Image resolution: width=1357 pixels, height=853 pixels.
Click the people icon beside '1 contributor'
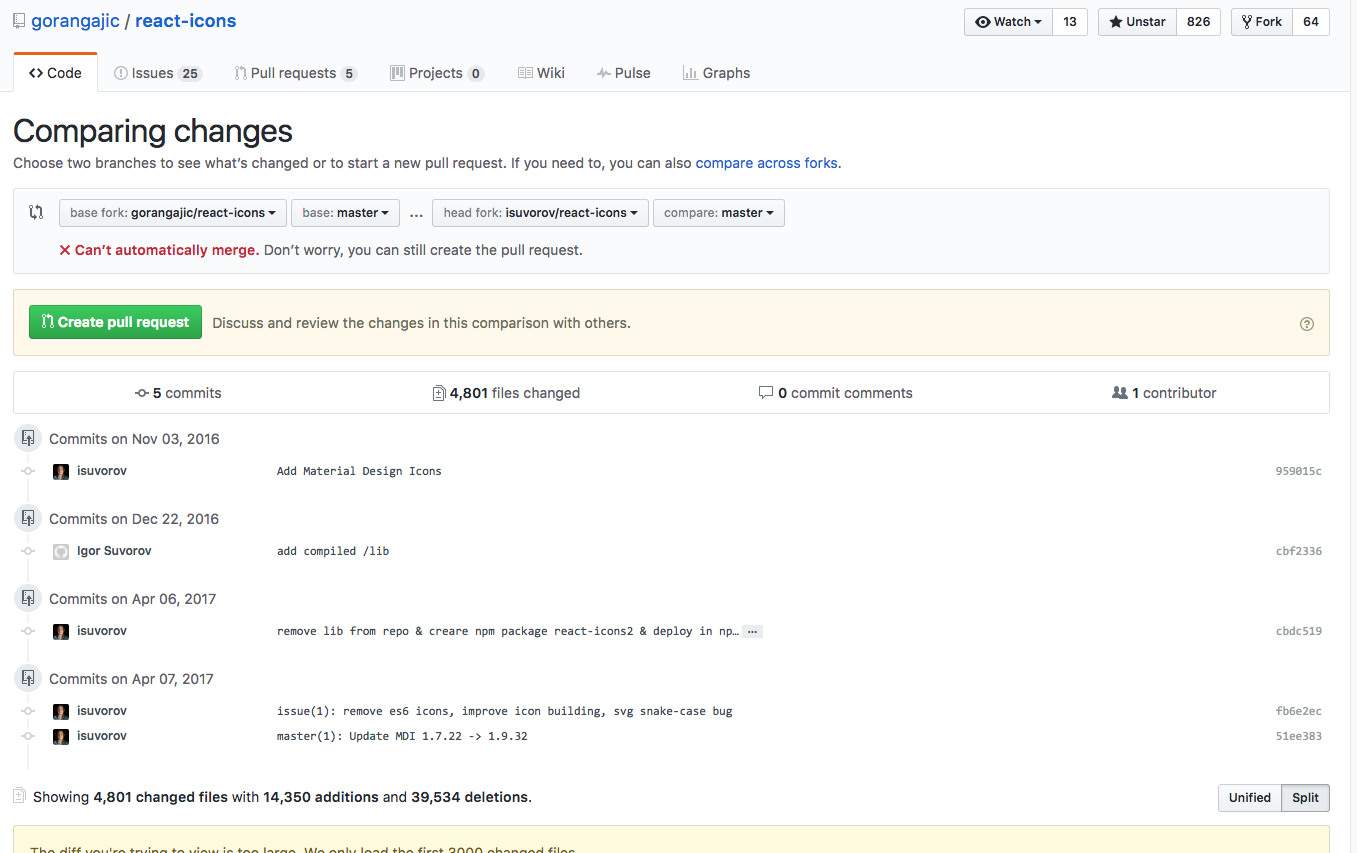1120,393
